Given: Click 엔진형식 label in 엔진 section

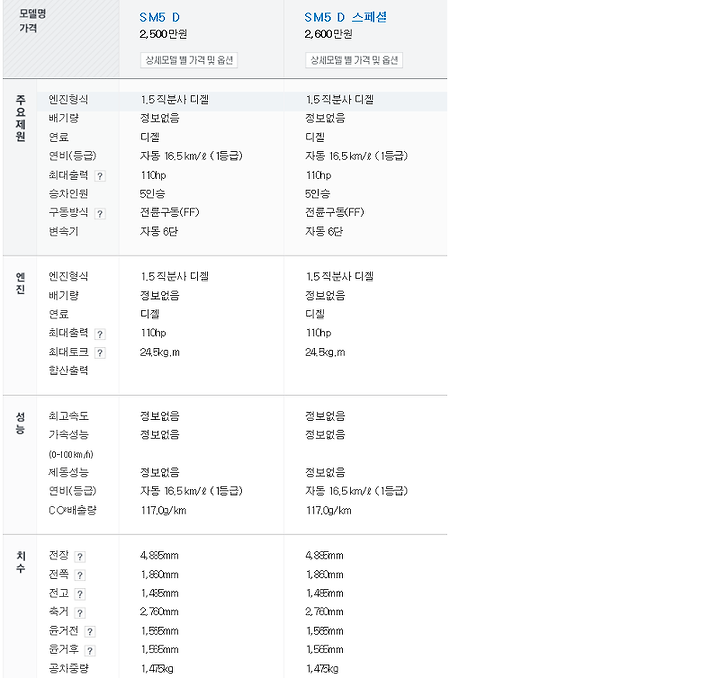Looking at the screenshot, I should [x=68, y=276].
